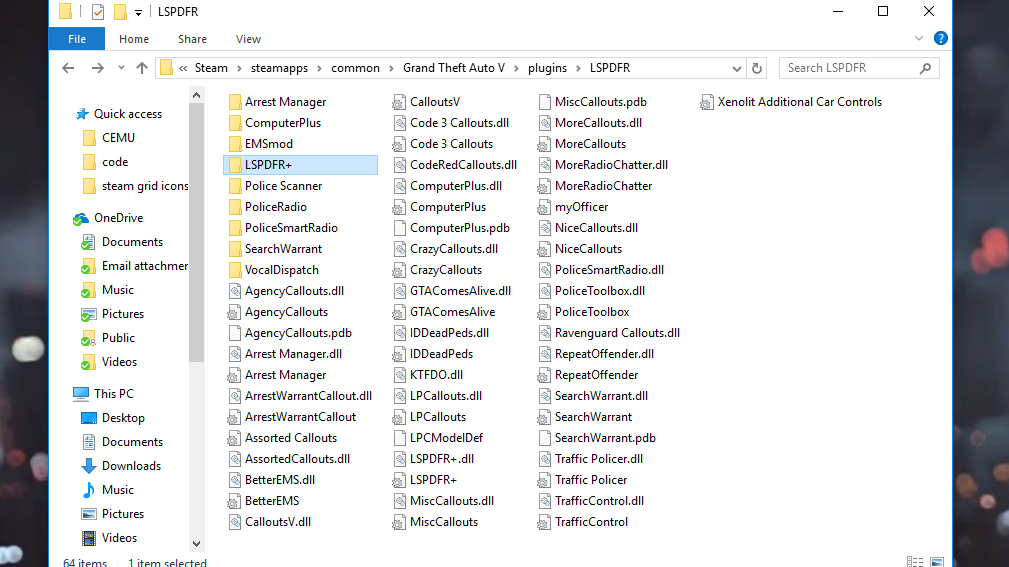Select AgencyCallouts.dll file icon
This screenshot has width=1009, height=567.
235,291
